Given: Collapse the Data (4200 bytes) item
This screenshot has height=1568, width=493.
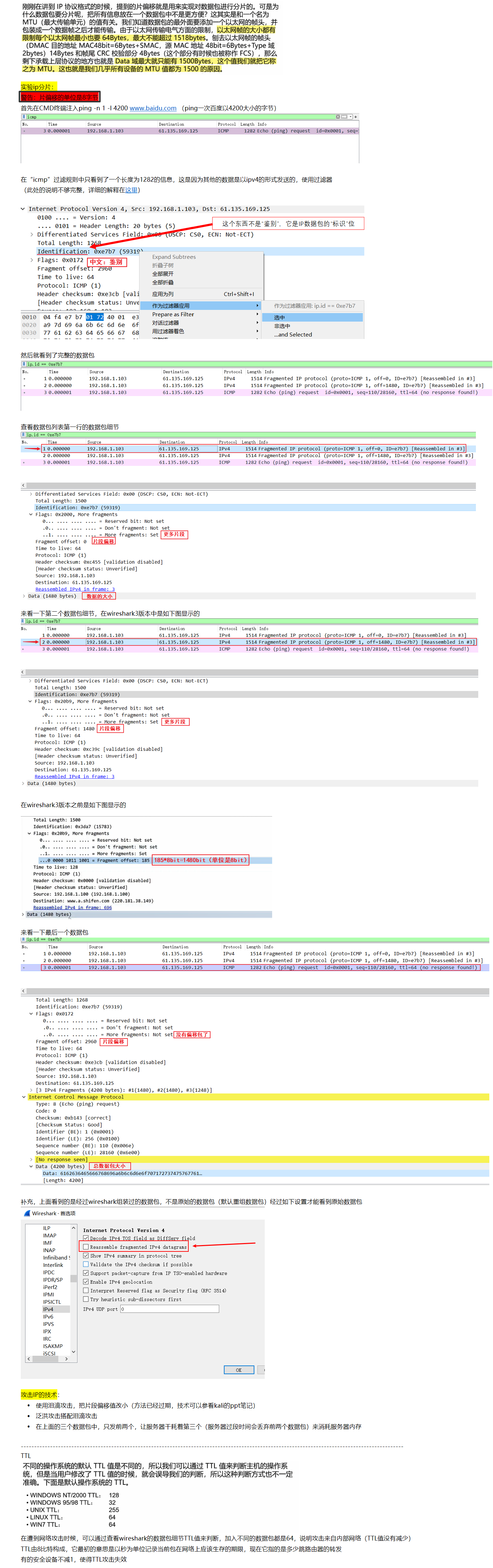Looking at the screenshot, I should (x=32, y=1167).
